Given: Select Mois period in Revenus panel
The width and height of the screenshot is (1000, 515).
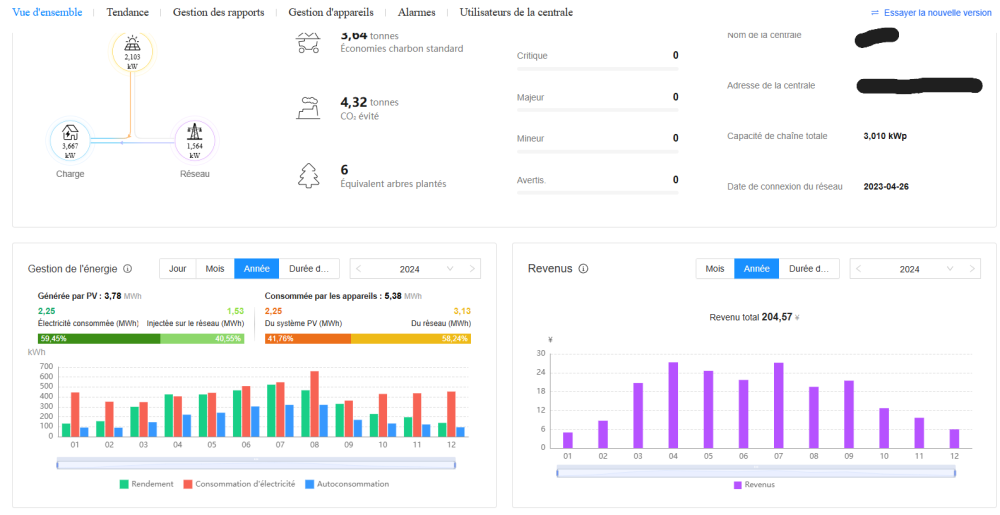Looking at the screenshot, I should click(714, 269).
